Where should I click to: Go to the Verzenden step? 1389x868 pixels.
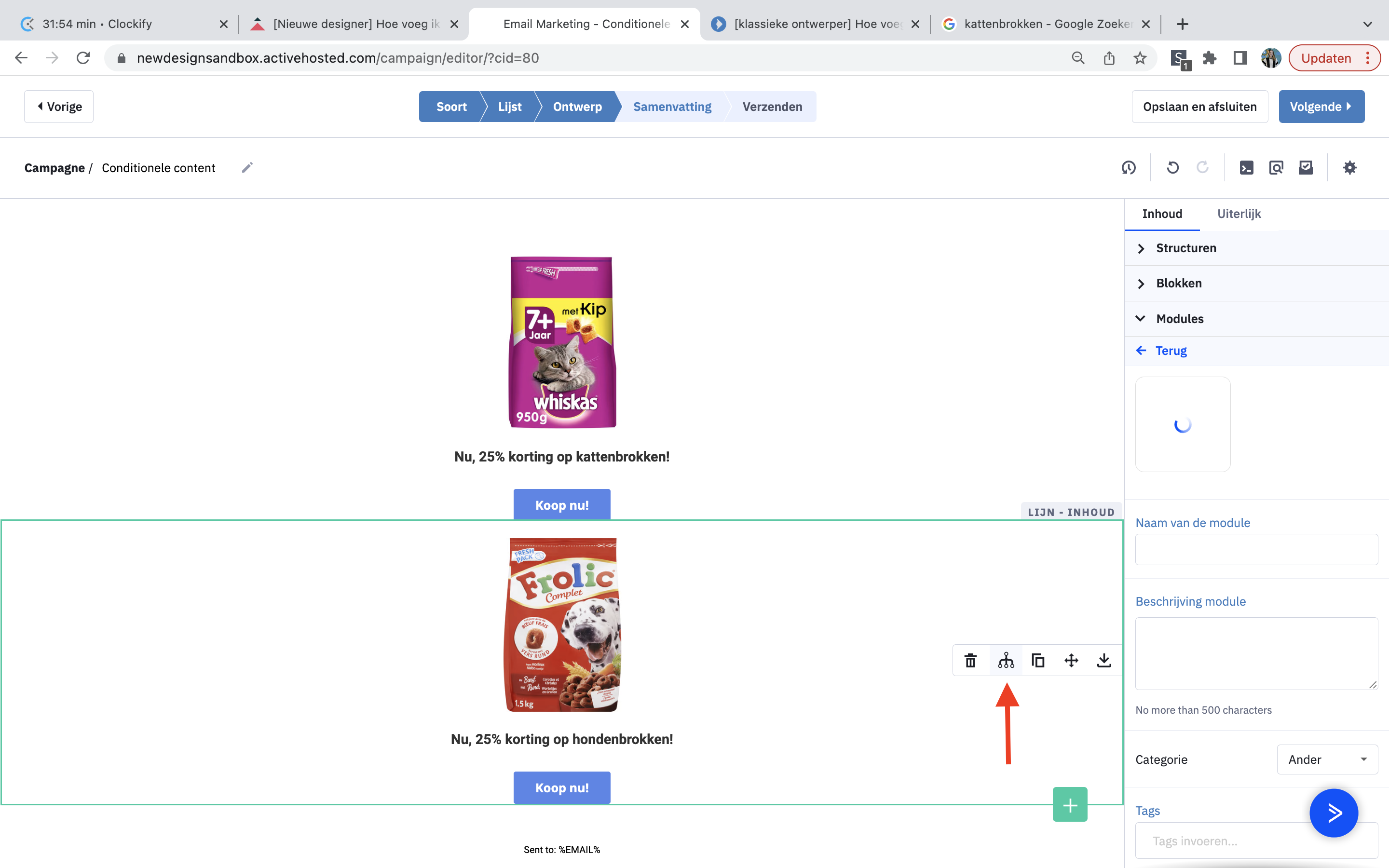(x=772, y=106)
